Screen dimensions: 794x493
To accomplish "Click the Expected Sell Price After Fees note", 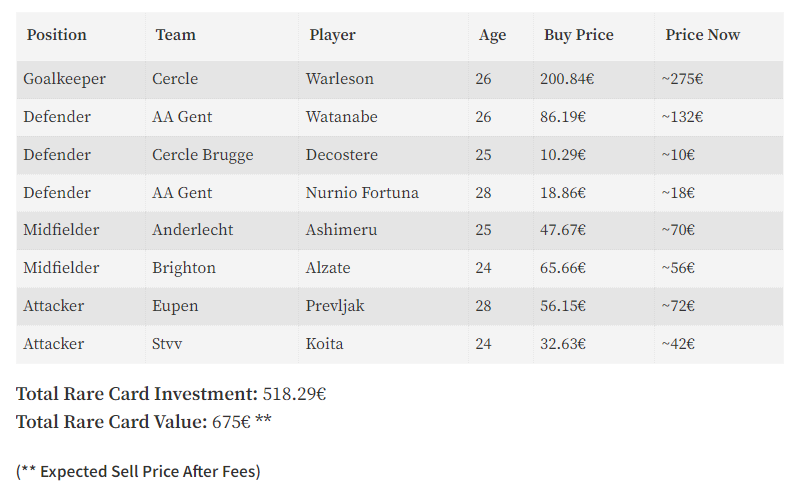I will 138,471.
